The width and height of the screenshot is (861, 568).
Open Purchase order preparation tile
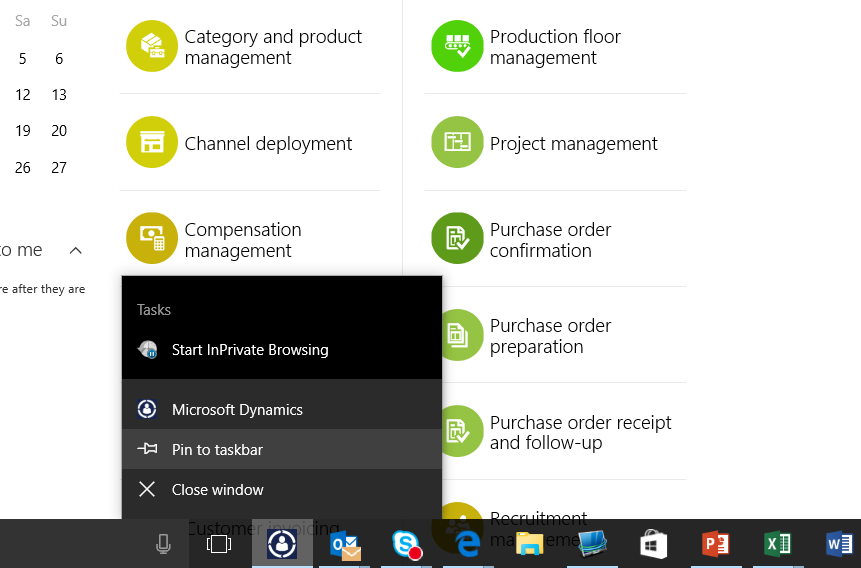(x=550, y=336)
